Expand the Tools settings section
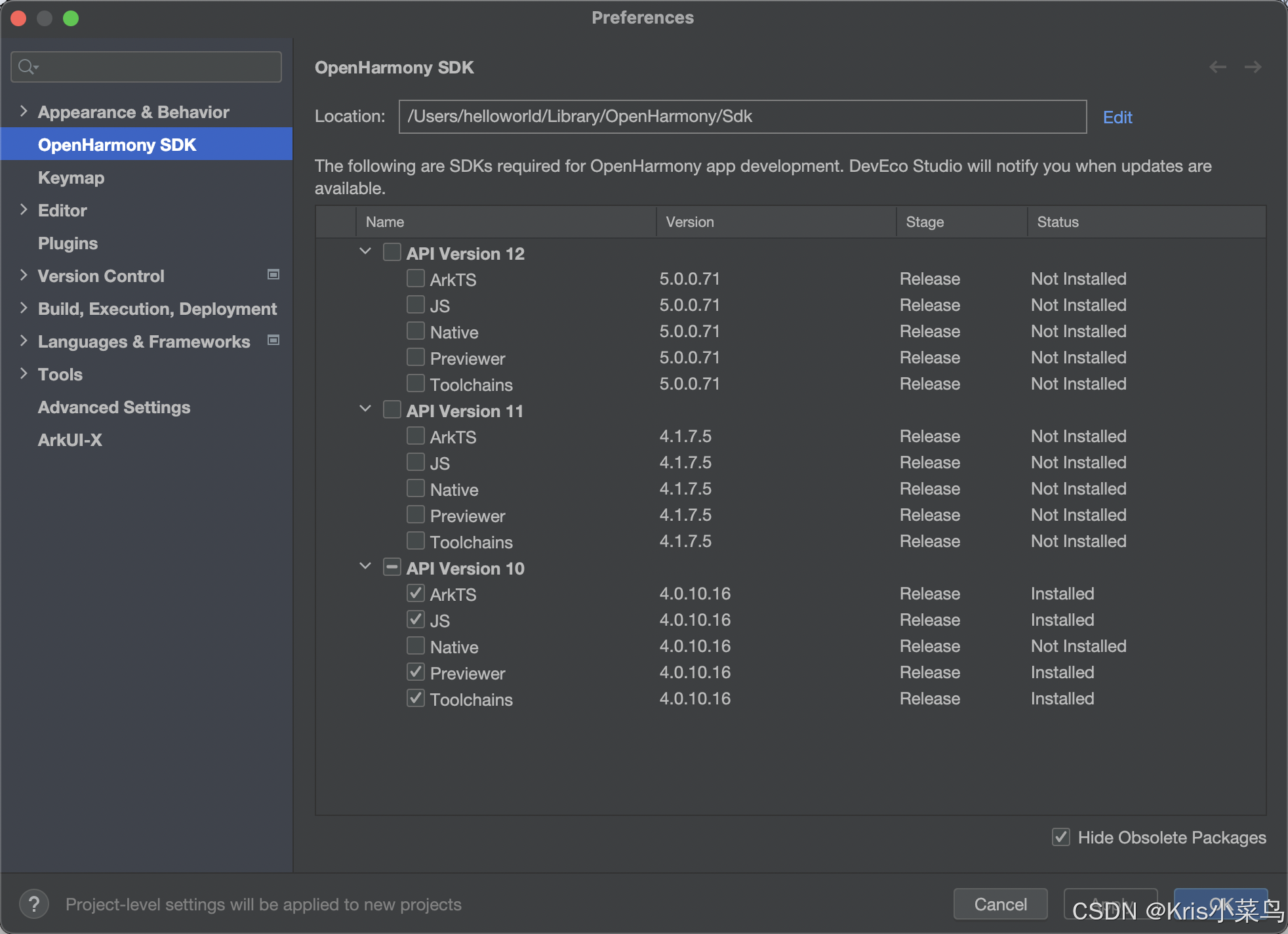This screenshot has width=1288, height=934. coord(24,374)
